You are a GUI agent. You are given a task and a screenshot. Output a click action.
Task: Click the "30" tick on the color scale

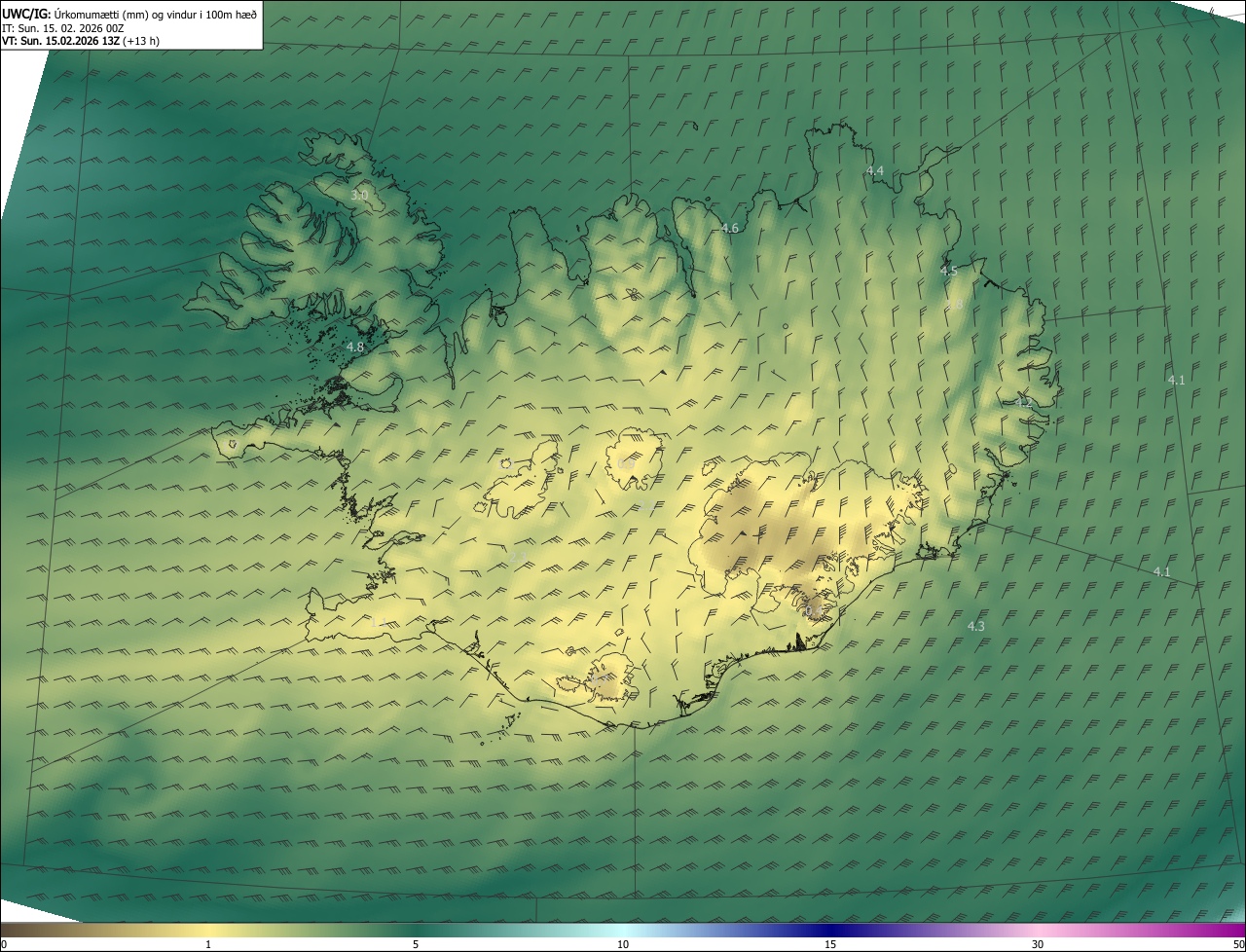pyautogui.click(x=1038, y=944)
